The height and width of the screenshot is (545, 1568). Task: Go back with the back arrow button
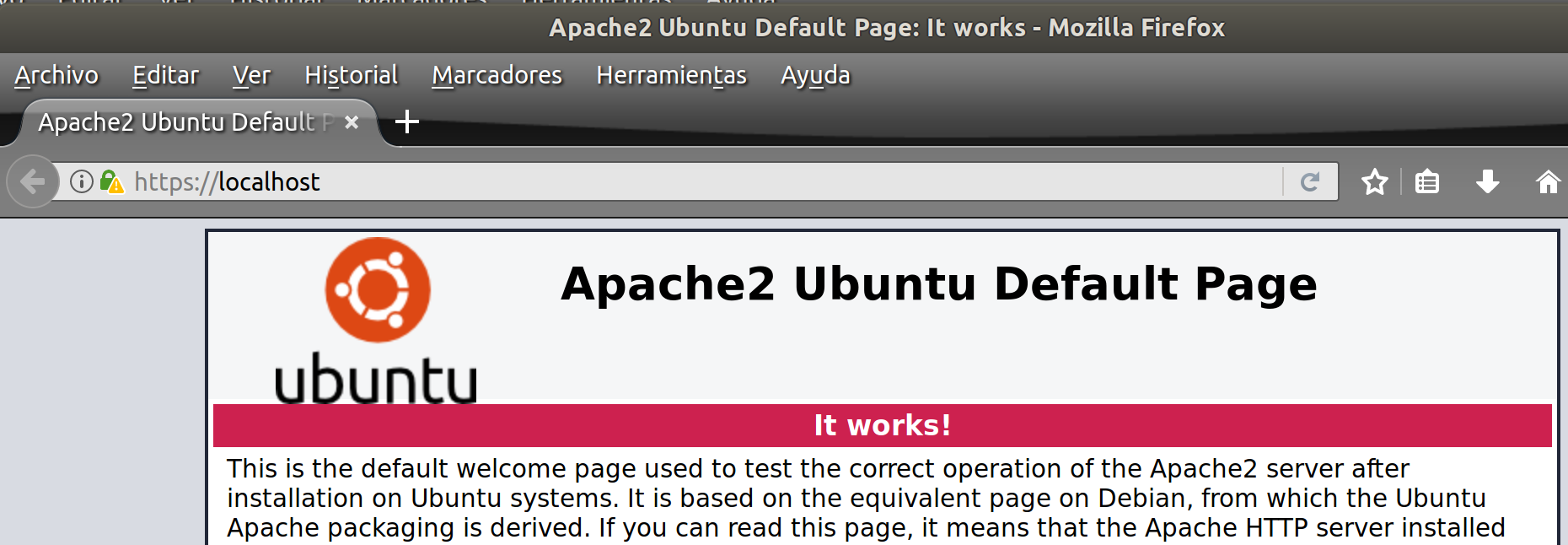pos(33,181)
